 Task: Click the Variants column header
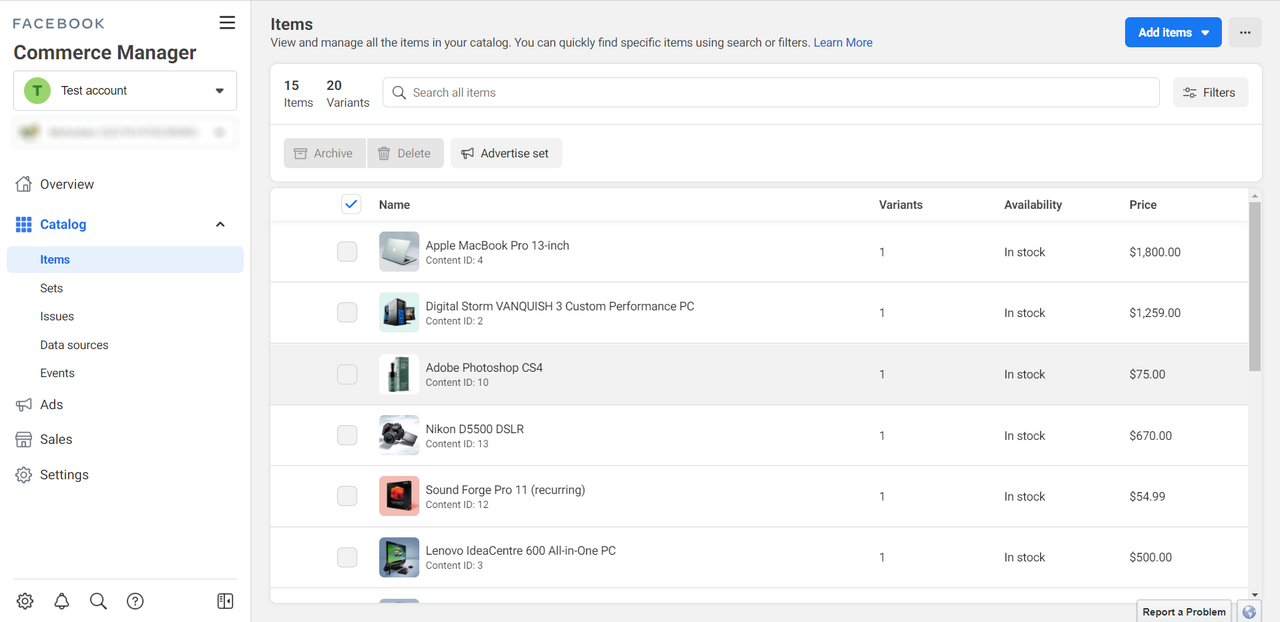[901, 205]
